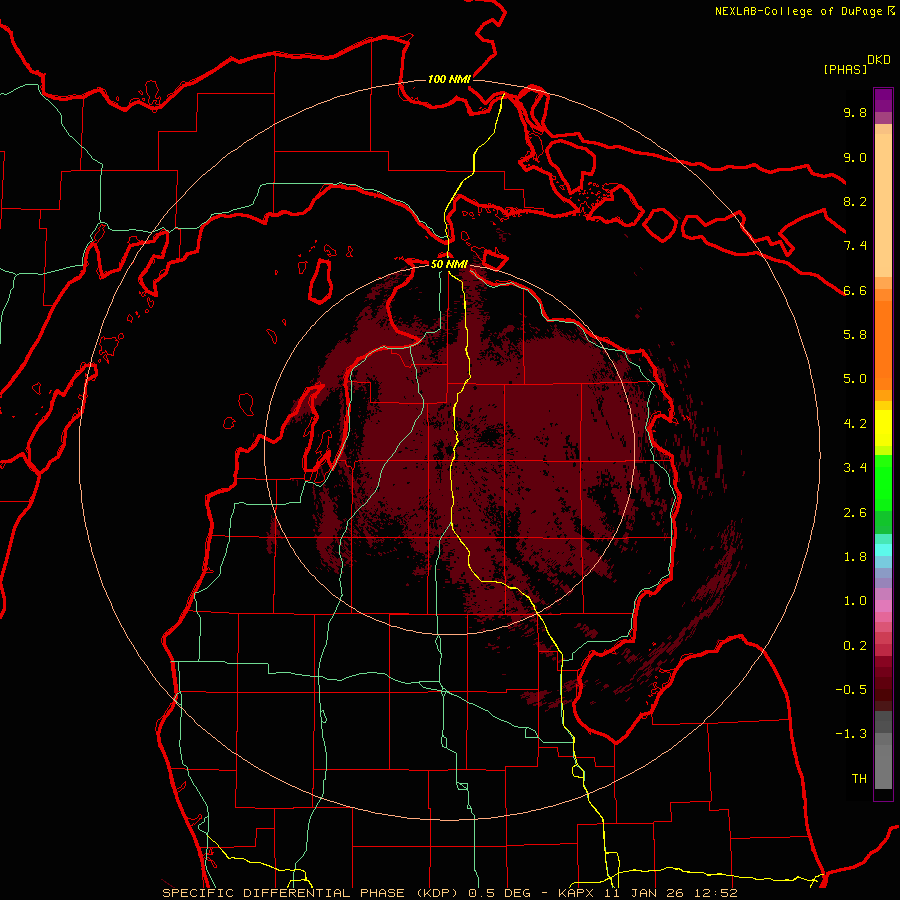
Task: Click the 3.4 legend value
Action: click(855, 468)
